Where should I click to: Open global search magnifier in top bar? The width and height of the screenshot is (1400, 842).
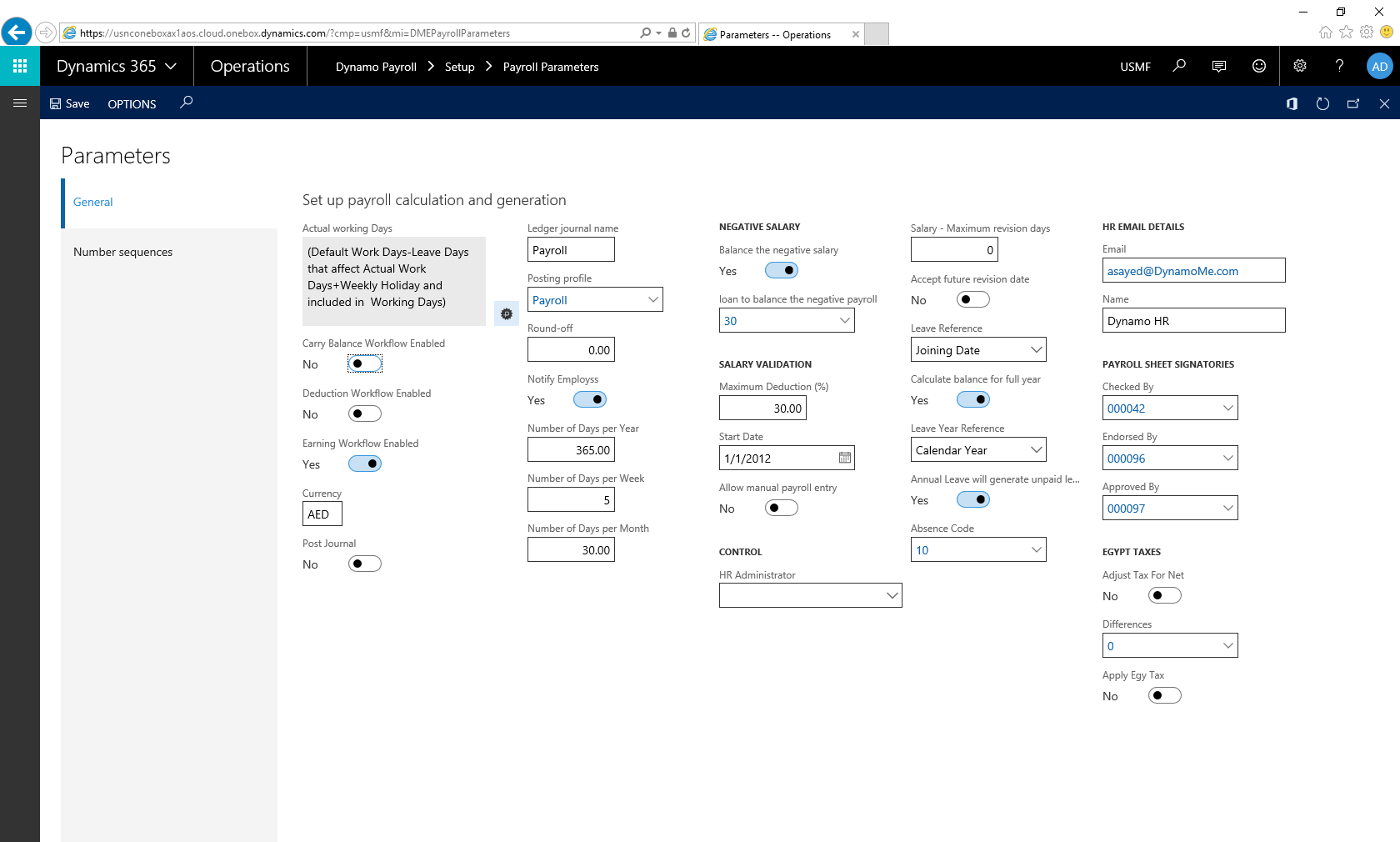coord(1179,66)
